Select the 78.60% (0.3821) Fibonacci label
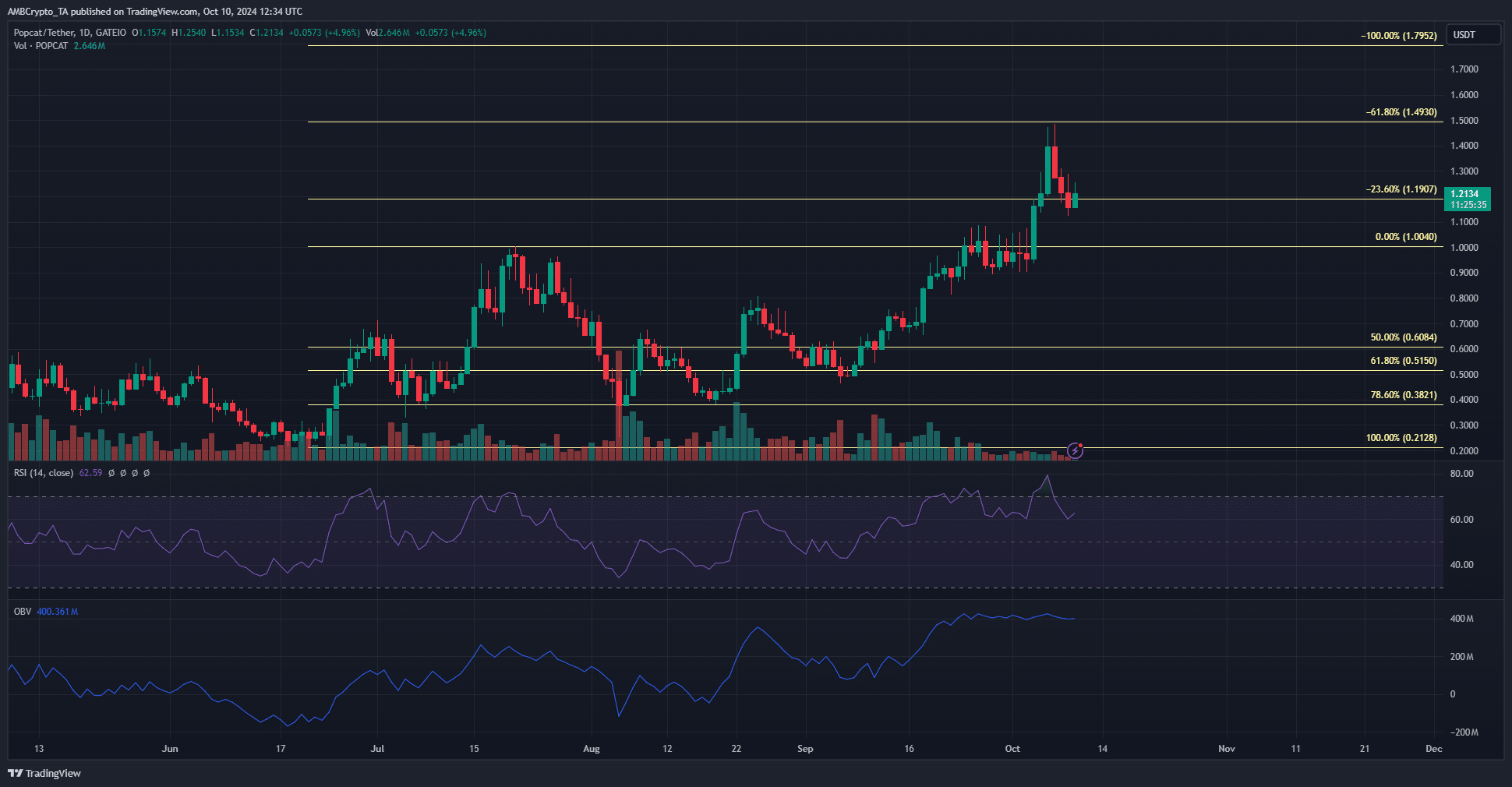1512x787 pixels. click(1404, 395)
